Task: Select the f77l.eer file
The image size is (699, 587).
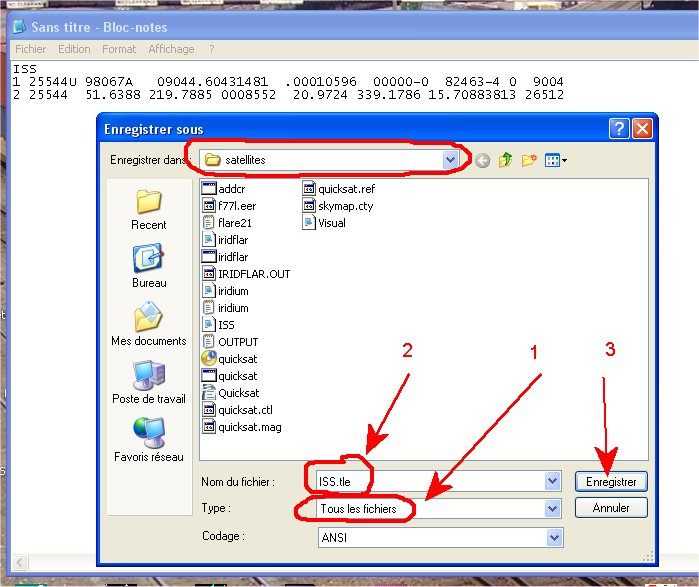Action: (x=229, y=205)
